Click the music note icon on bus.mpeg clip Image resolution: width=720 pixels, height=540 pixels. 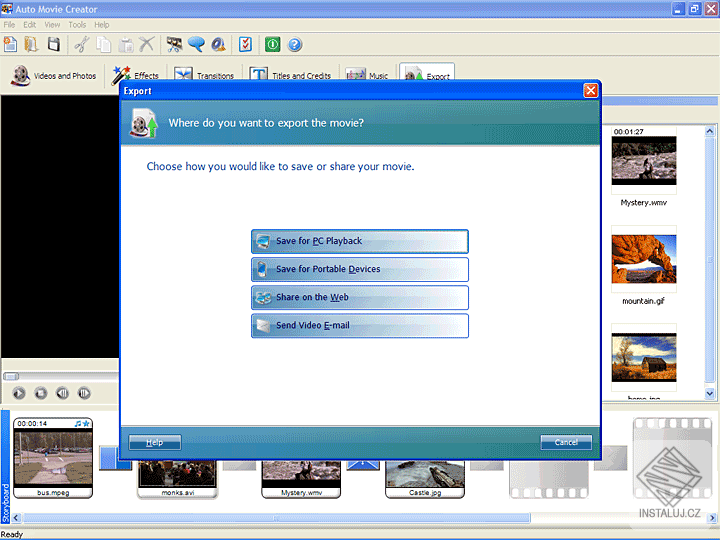click(x=78, y=423)
